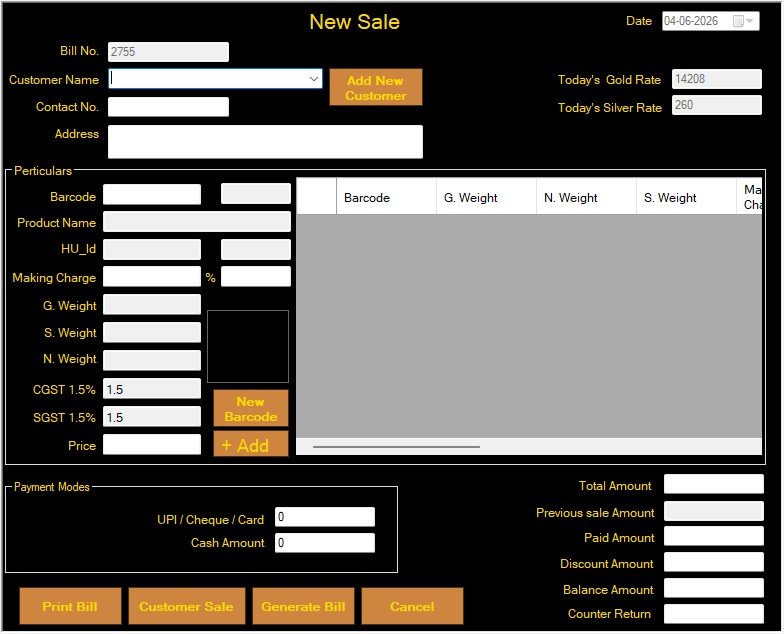Click the date text 04-06-2026

691,21
